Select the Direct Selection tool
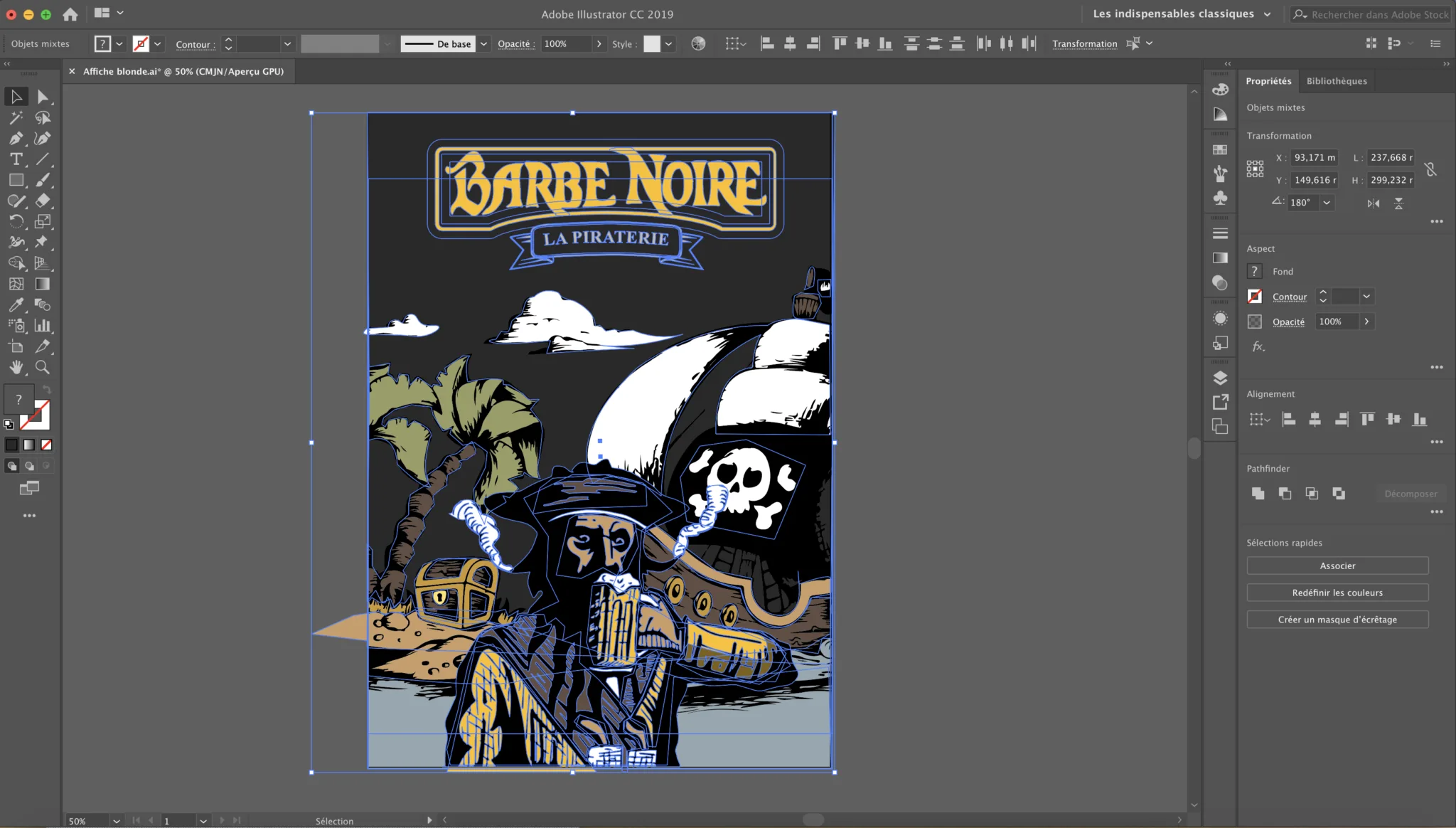The image size is (1456, 828). point(43,97)
